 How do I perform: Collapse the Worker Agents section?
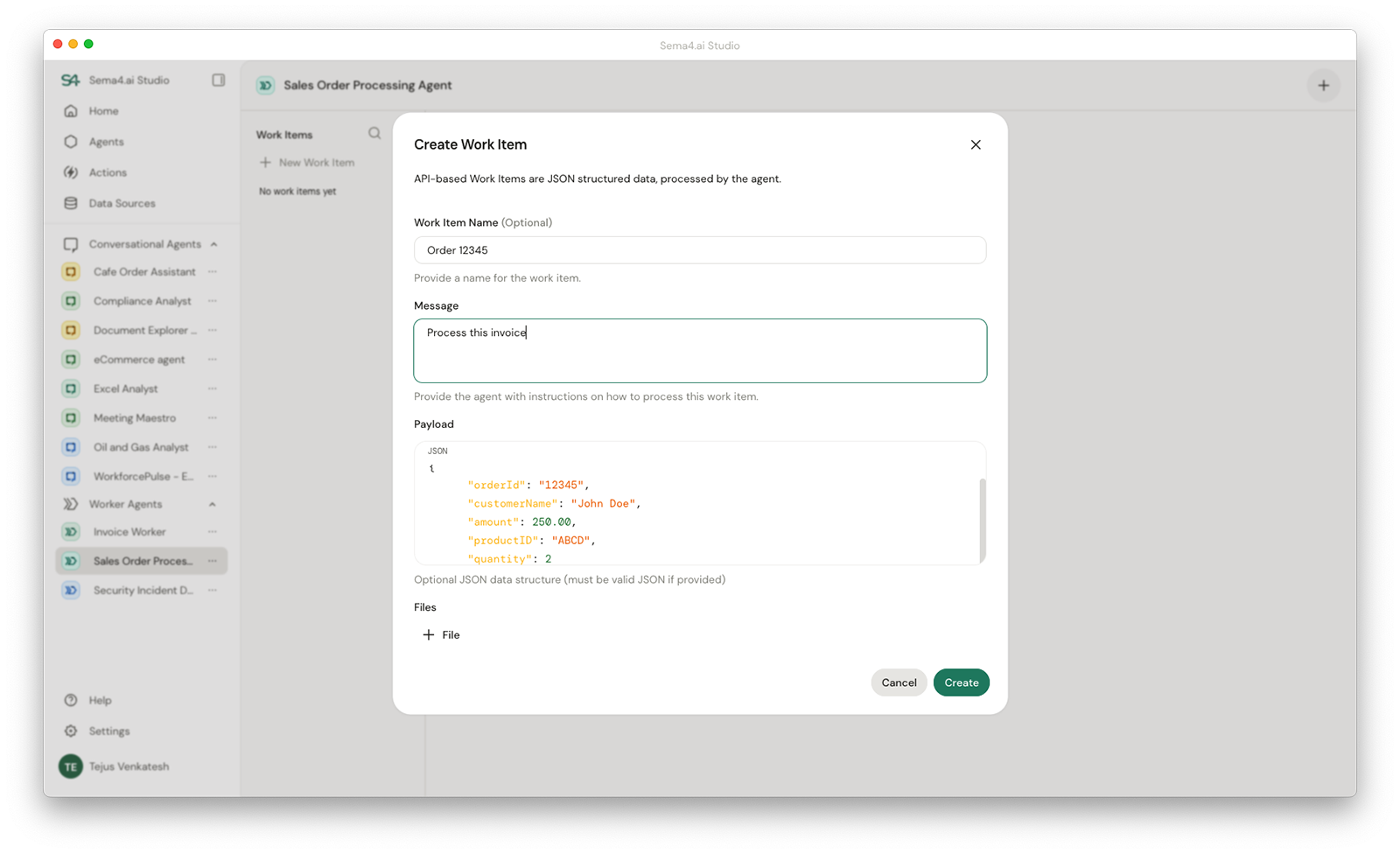[213, 504]
